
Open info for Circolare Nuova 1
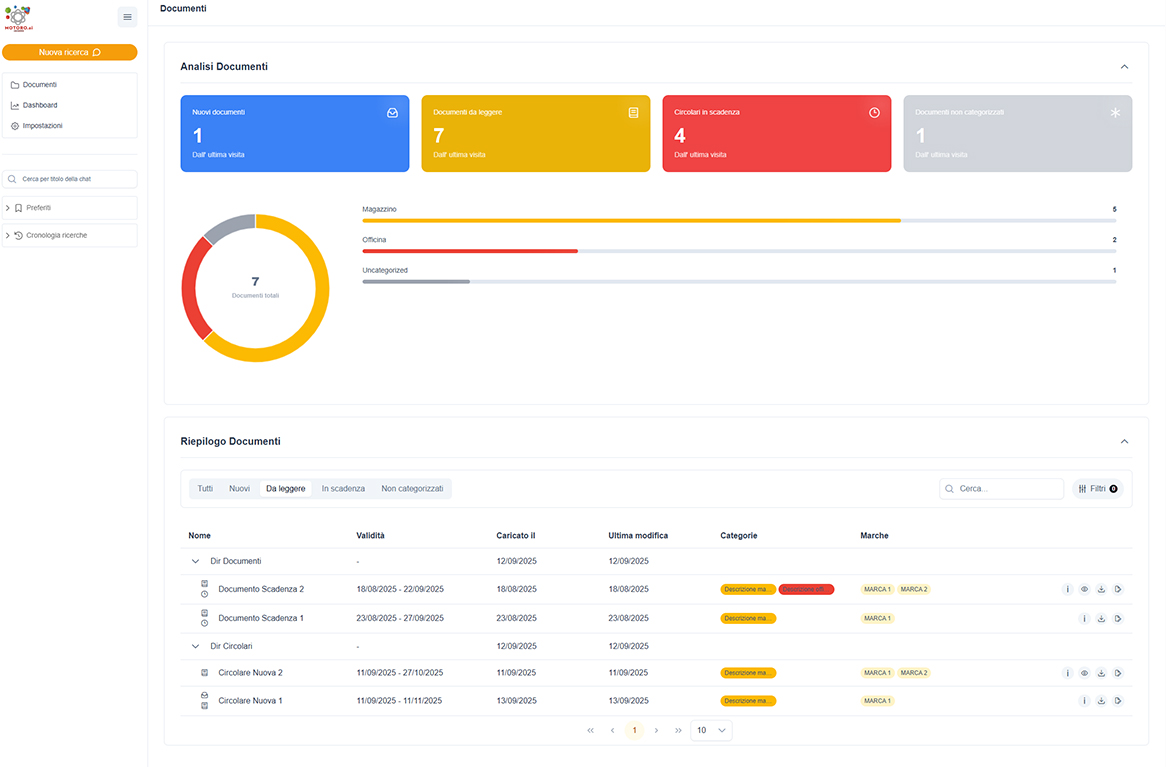[x=1084, y=701]
